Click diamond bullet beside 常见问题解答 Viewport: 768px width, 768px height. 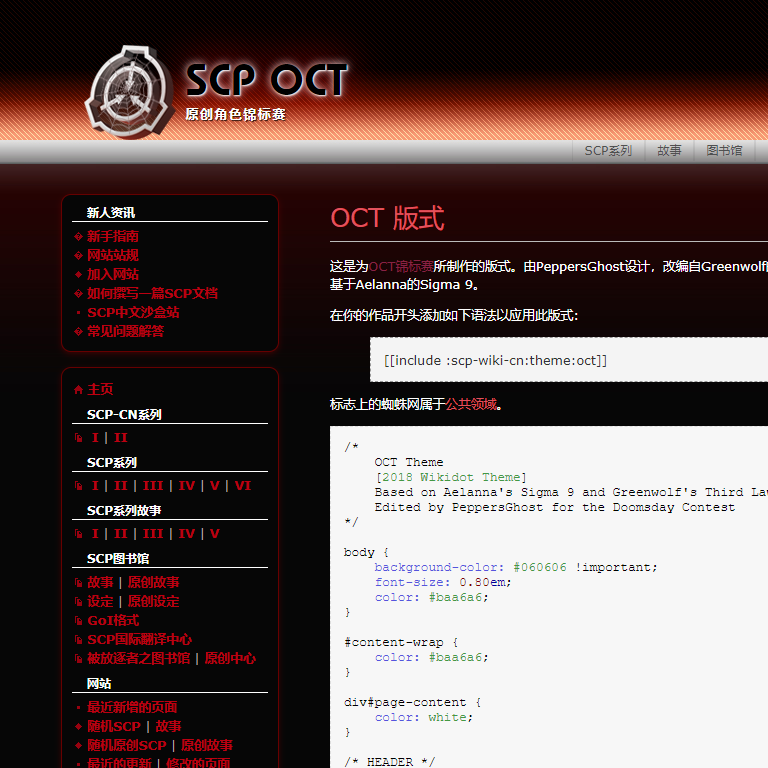(78, 332)
